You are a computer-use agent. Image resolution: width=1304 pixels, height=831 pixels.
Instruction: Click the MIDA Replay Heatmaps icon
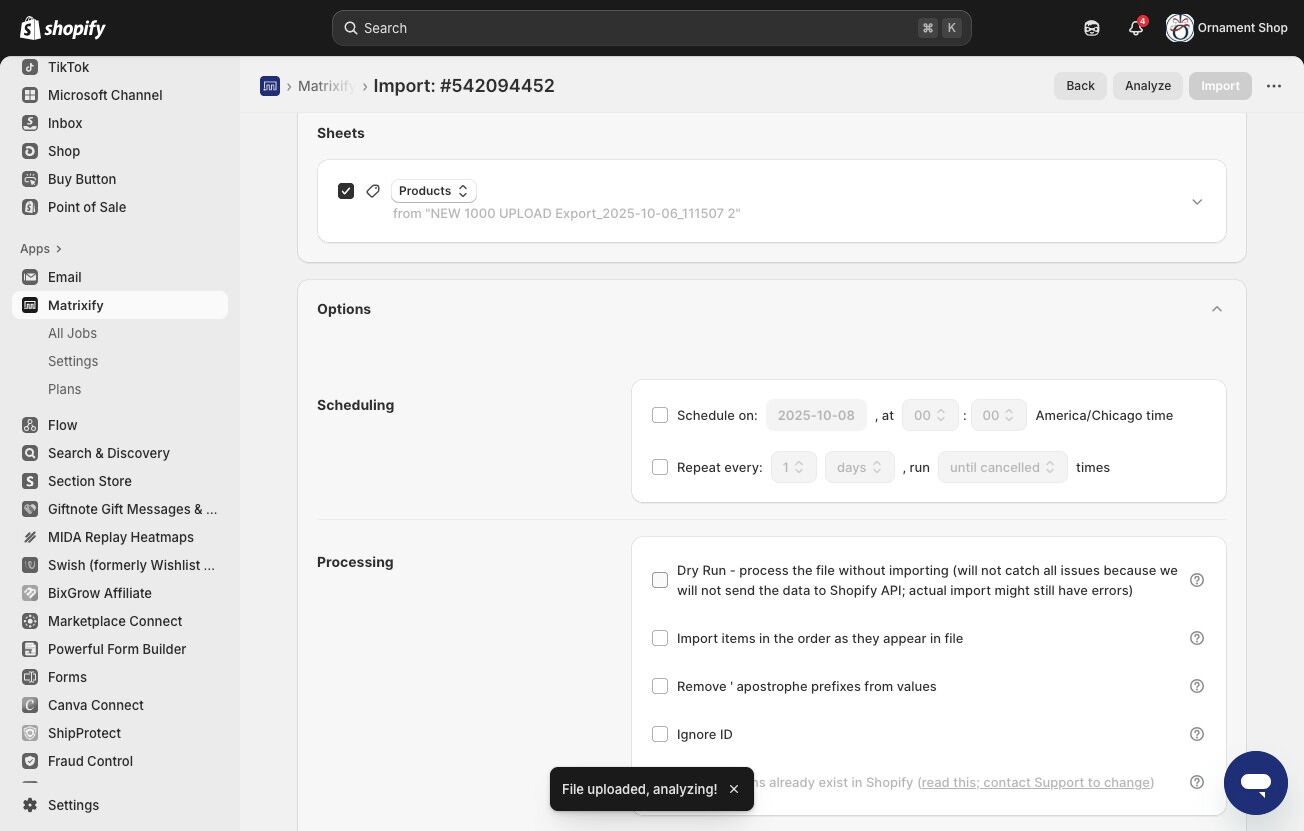click(30, 537)
